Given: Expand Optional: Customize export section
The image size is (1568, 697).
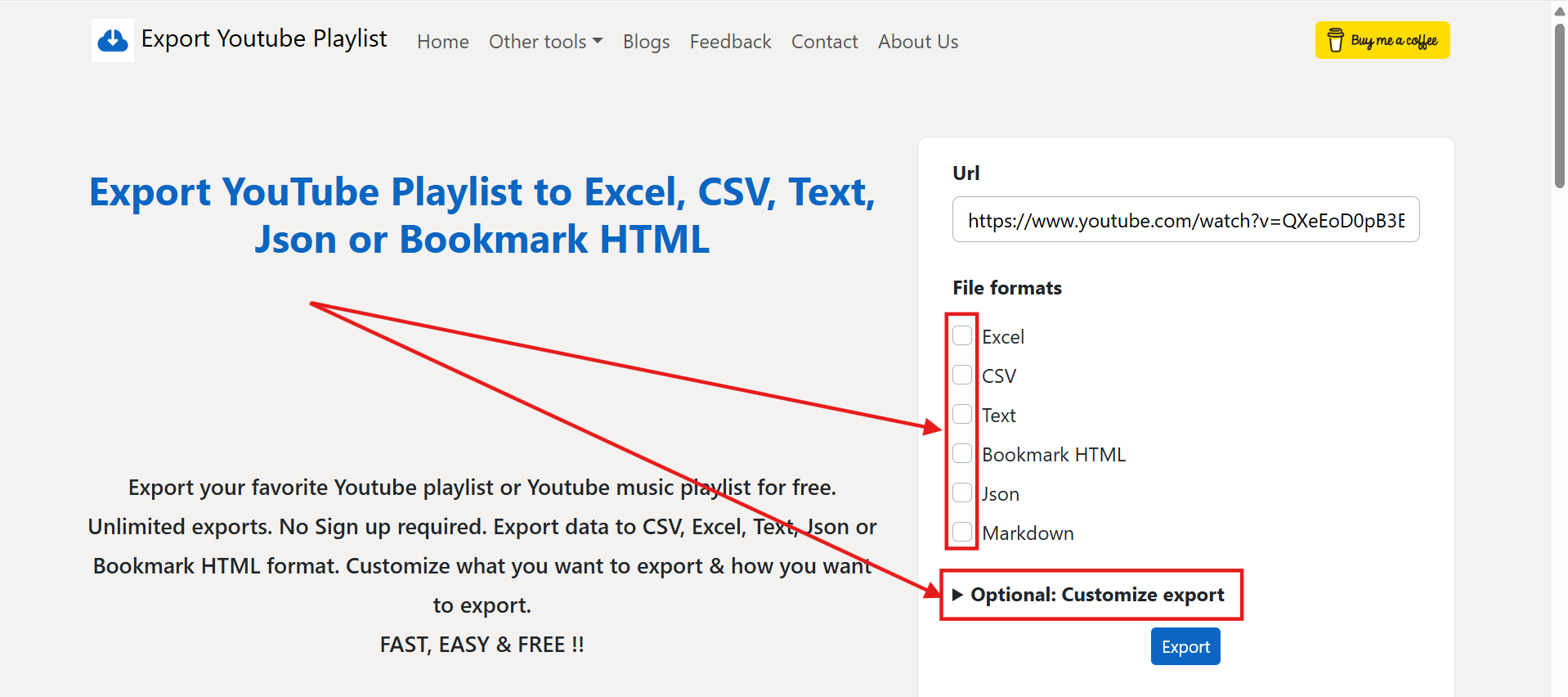Looking at the screenshot, I should (x=1088, y=595).
